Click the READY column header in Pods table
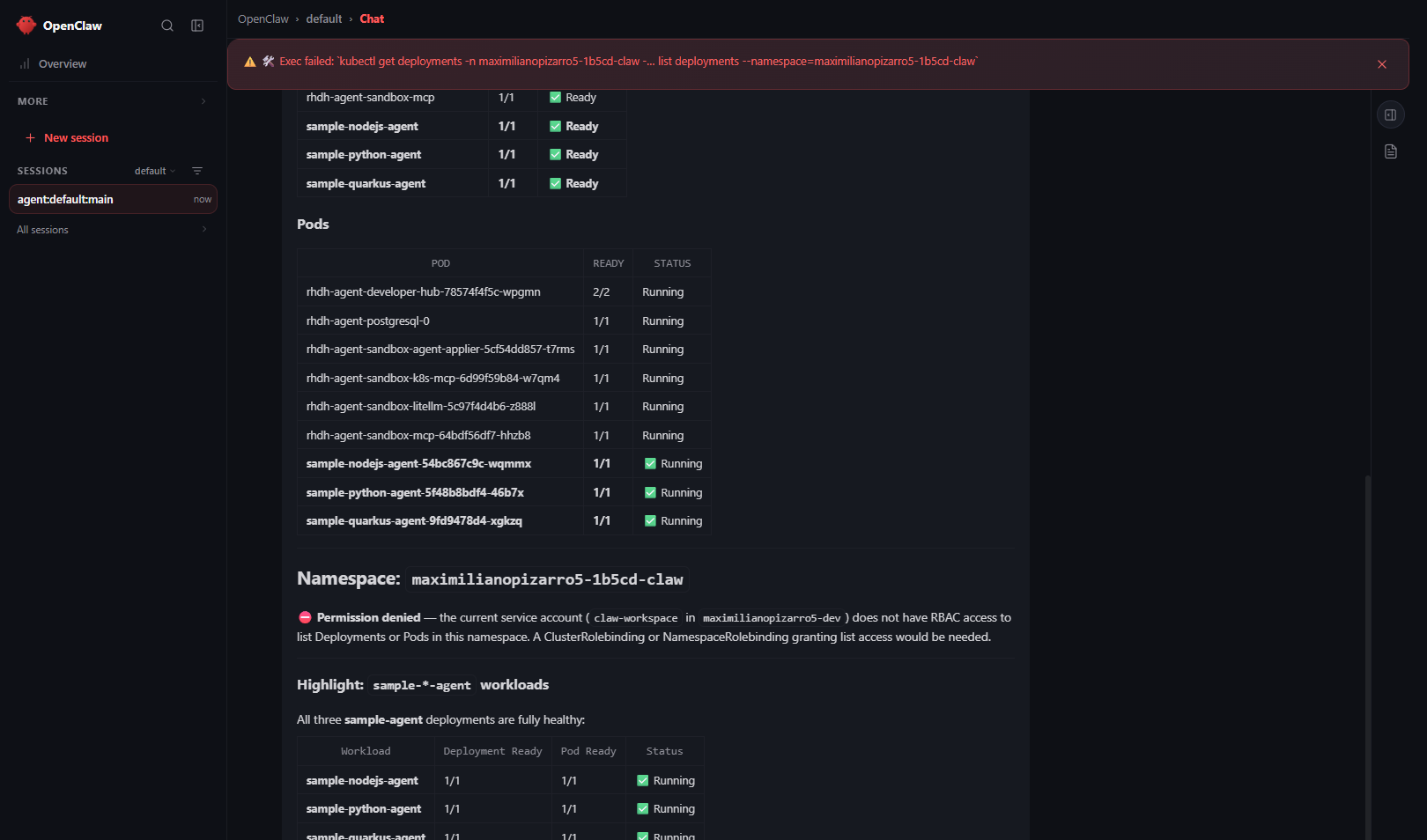 [x=608, y=263]
